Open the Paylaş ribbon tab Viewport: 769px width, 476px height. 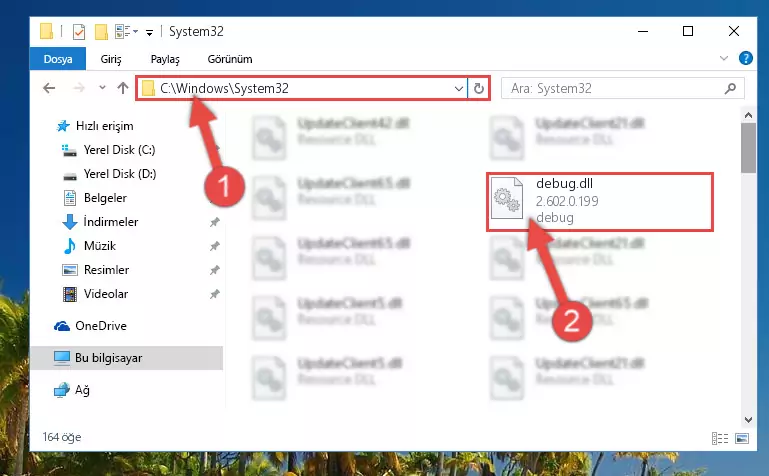point(165,59)
